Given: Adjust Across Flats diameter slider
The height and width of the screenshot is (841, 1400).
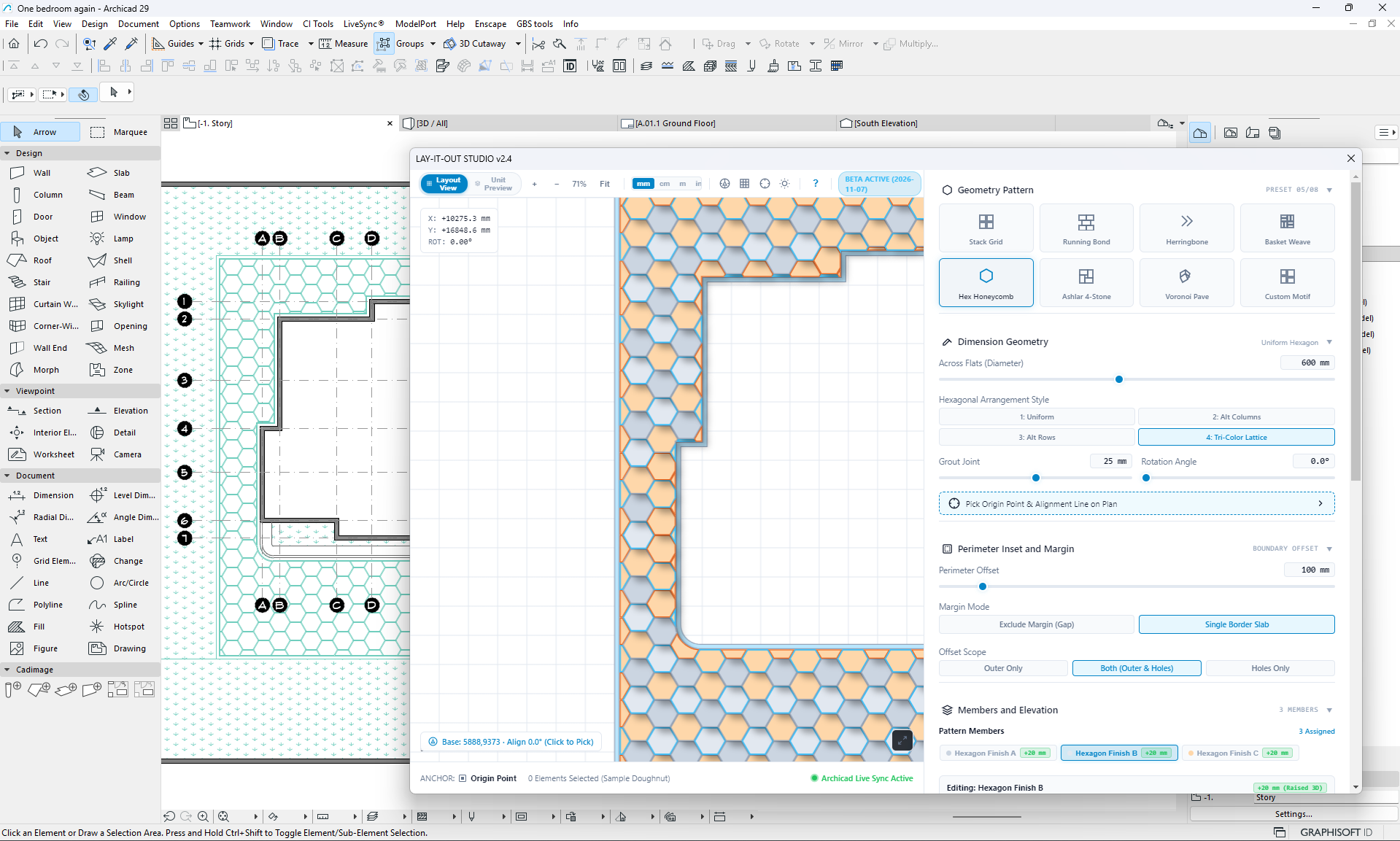Looking at the screenshot, I should pos(1119,379).
